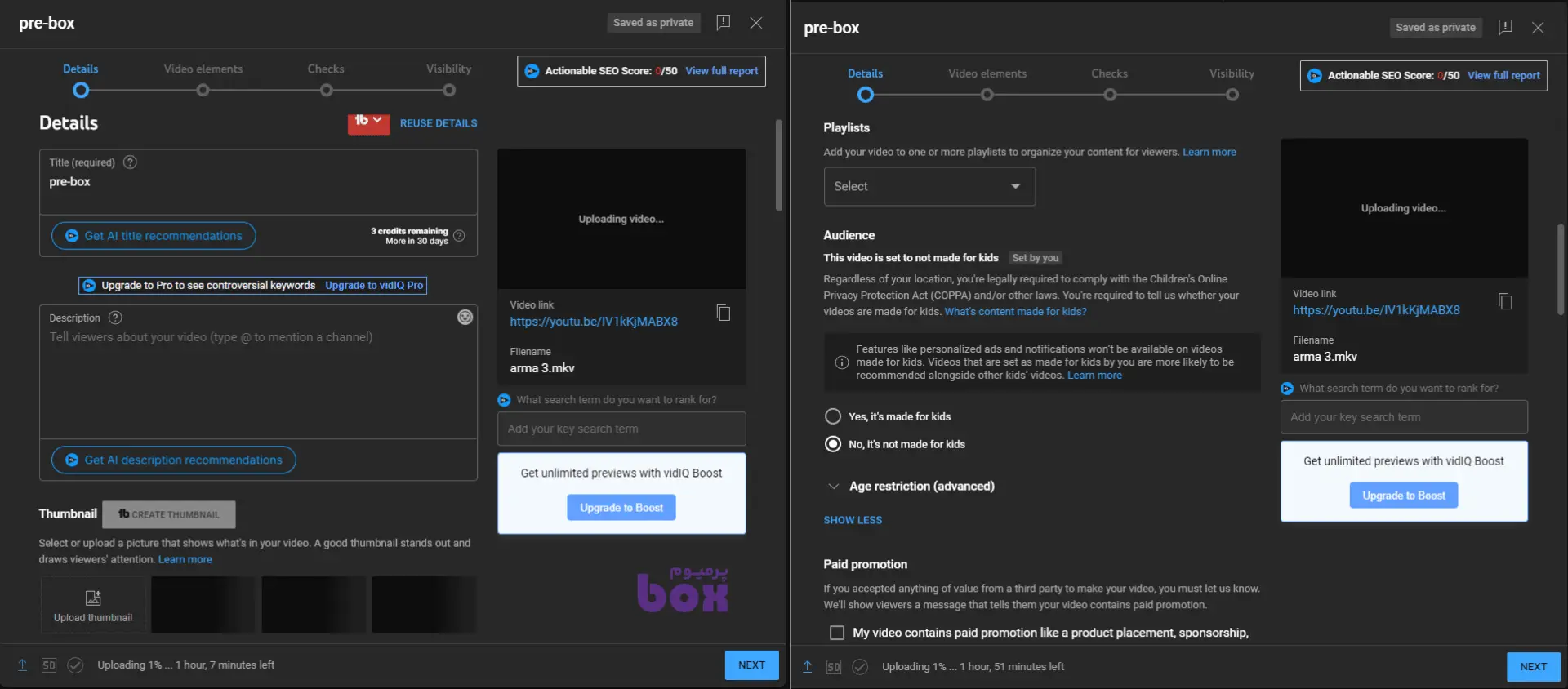Open 'What's content made for kids?' link
Screen dimensions: 1568x689
point(1015,312)
